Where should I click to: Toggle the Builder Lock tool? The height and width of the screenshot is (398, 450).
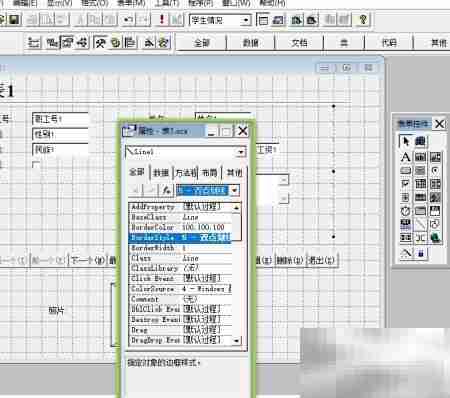tap(406, 254)
